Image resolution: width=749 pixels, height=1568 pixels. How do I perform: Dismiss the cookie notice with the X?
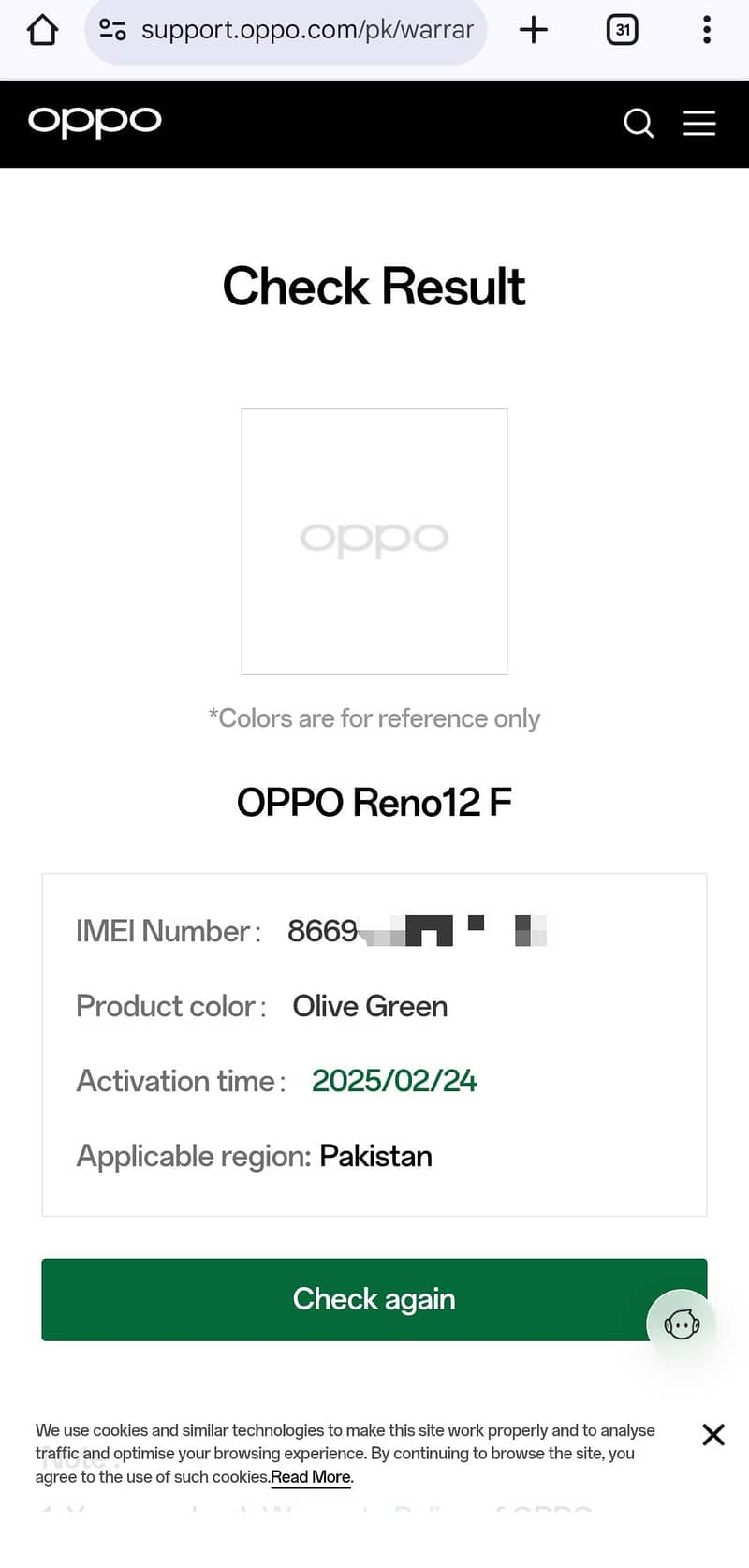click(713, 1434)
